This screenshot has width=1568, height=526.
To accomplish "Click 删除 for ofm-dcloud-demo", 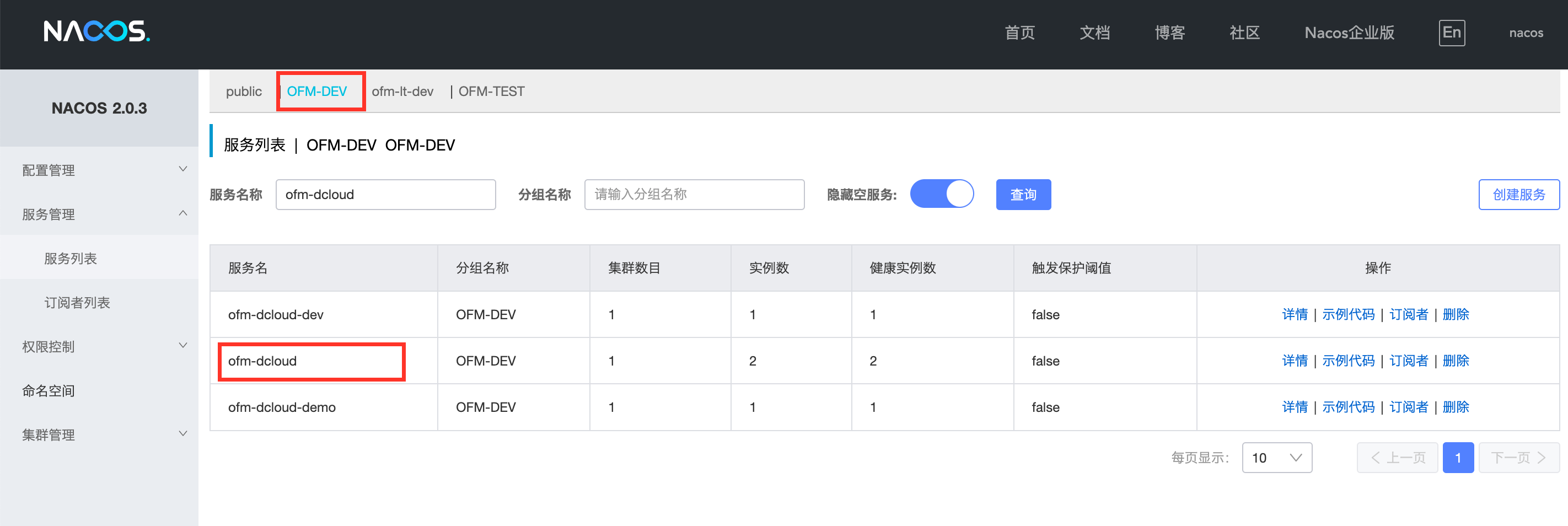I will (1456, 407).
